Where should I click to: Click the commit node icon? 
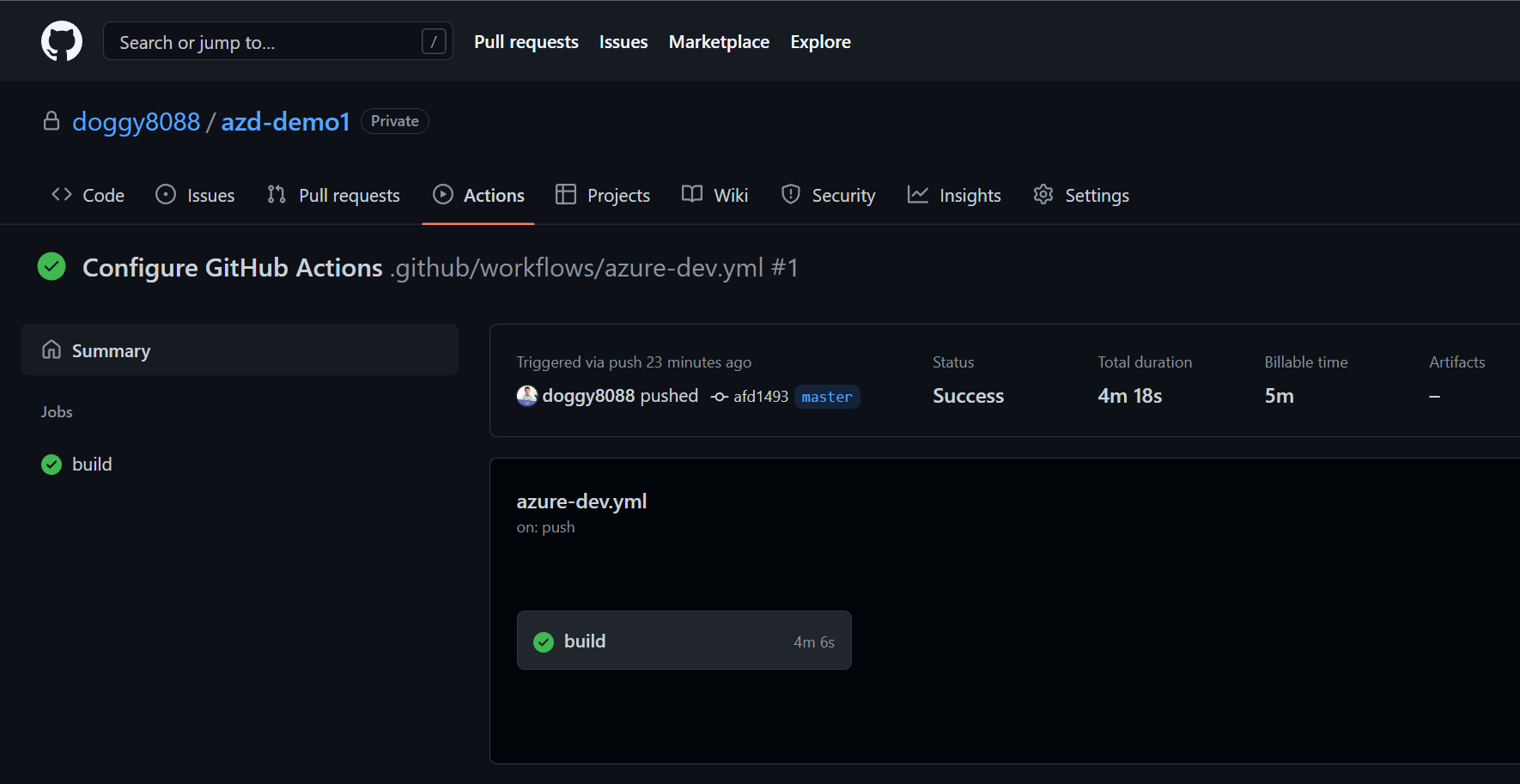tap(720, 397)
